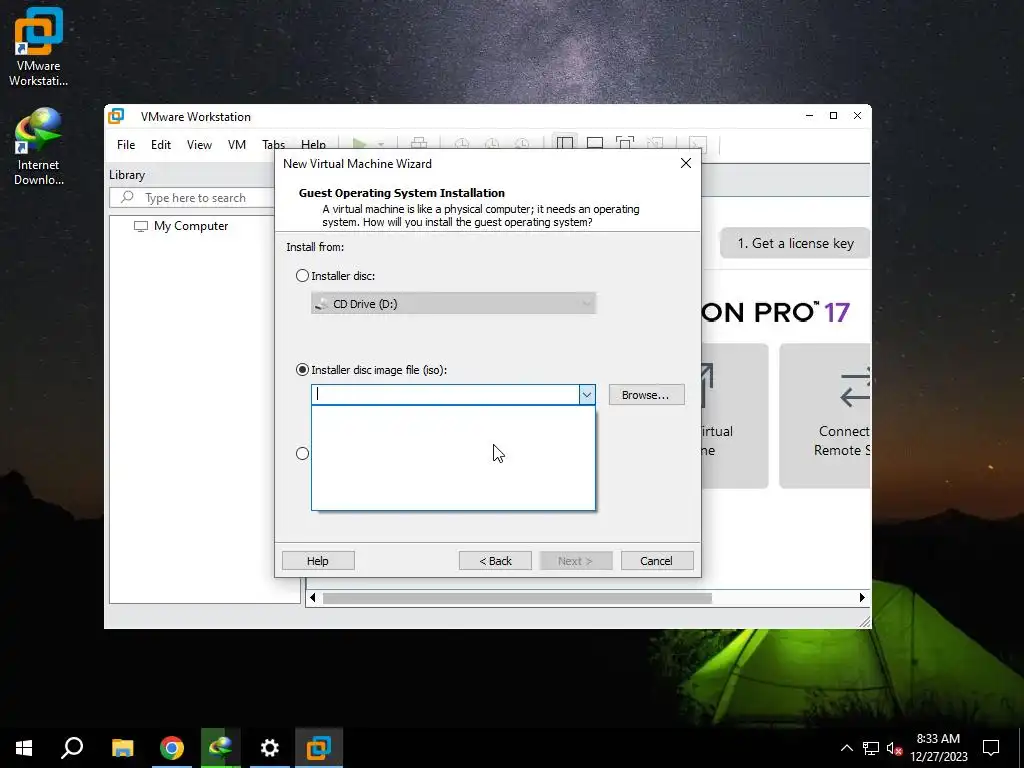Viewport: 1024px width, 768px height.
Task: Click the wizard Help button
Action: pos(318,561)
